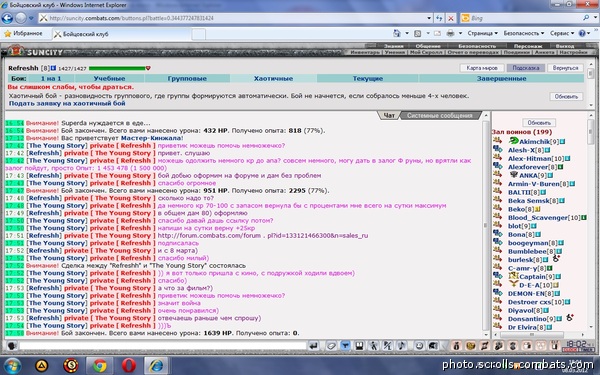
Task: Click the eraser icon to clear the chat
Action: pyautogui.click(x=331, y=346)
